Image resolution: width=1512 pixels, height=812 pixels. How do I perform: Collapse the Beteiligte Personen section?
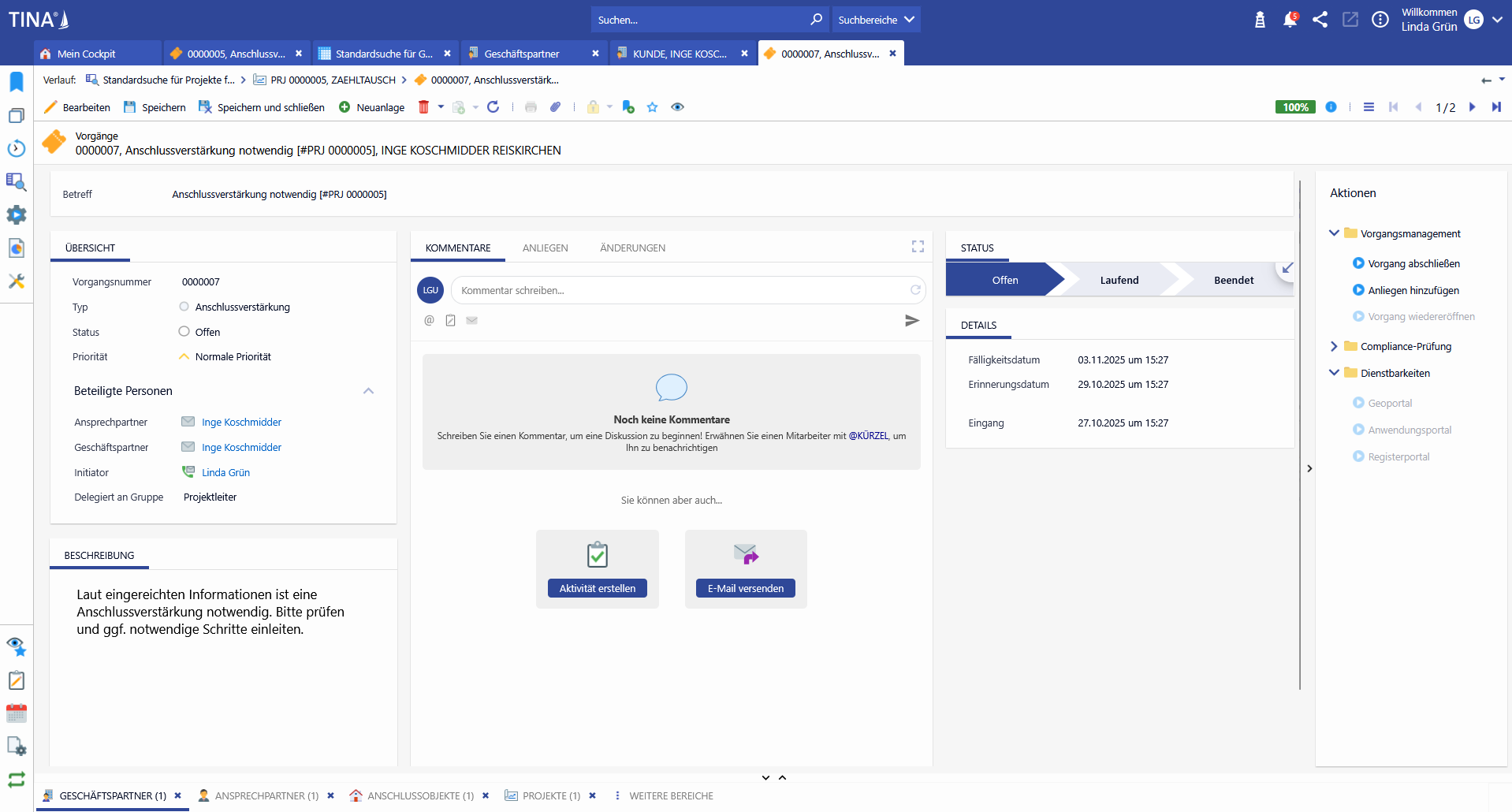pos(368,391)
